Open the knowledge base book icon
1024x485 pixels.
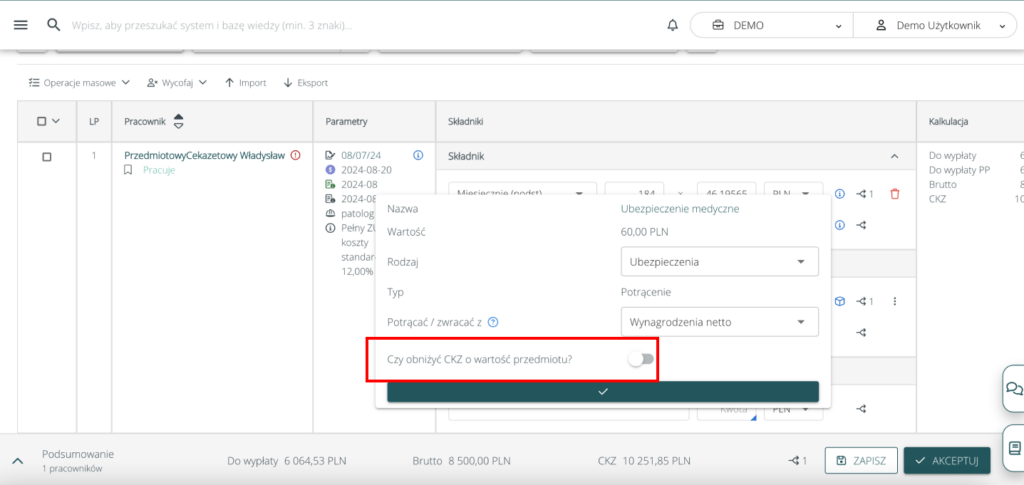[x=1013, y=447]
